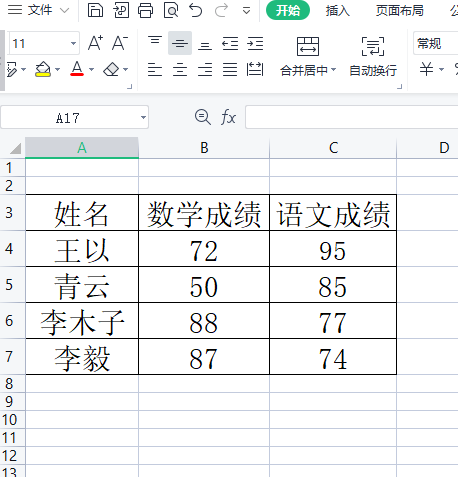
Task: Justify text alignment
Action: point(230,70)
